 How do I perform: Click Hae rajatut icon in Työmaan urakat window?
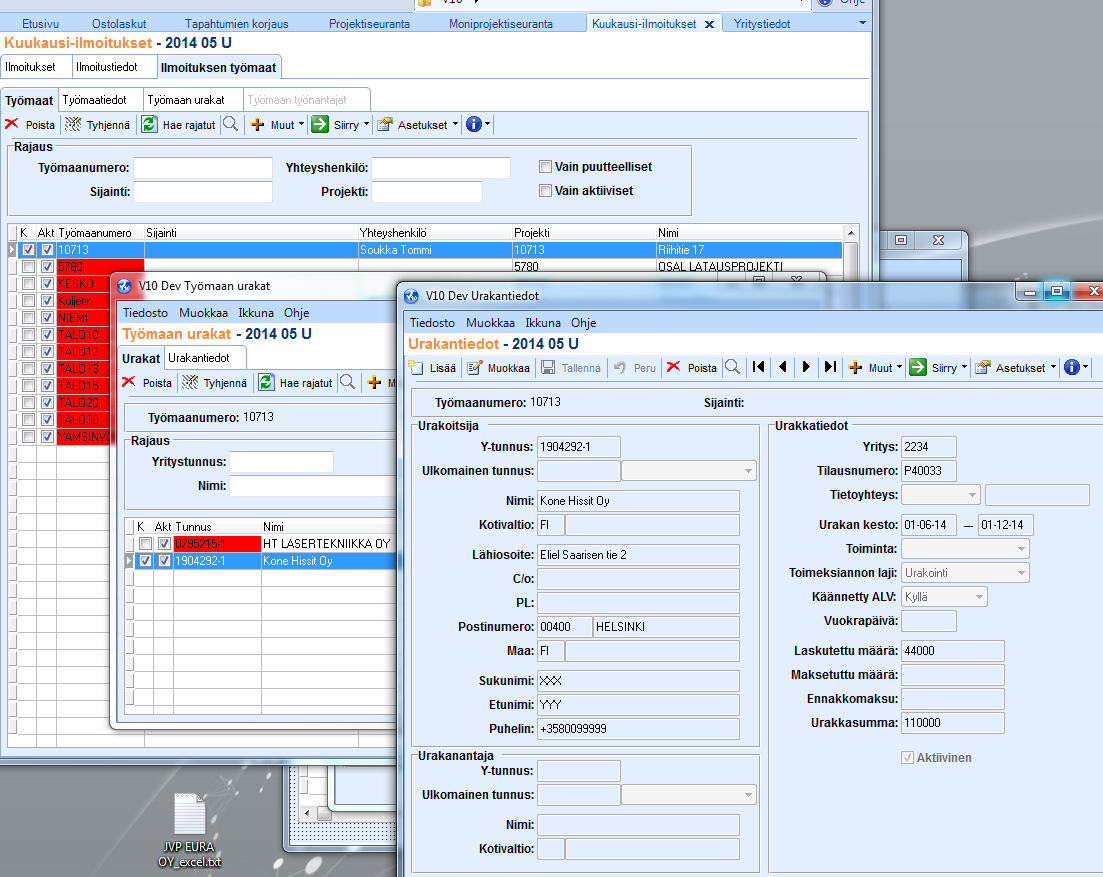(266, 382)
